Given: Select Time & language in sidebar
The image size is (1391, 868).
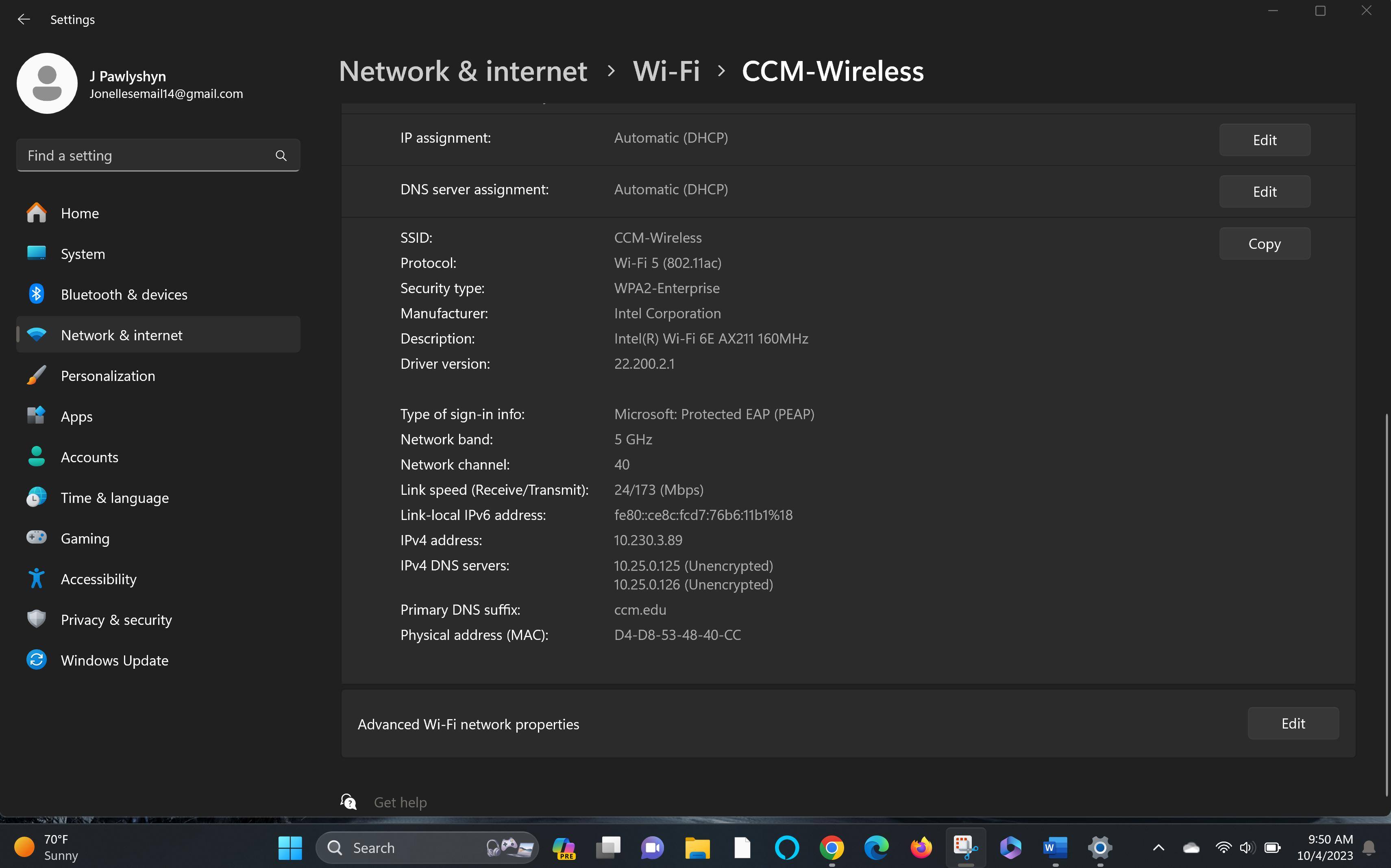Looking at the screenshot, I should coord(114,498).
